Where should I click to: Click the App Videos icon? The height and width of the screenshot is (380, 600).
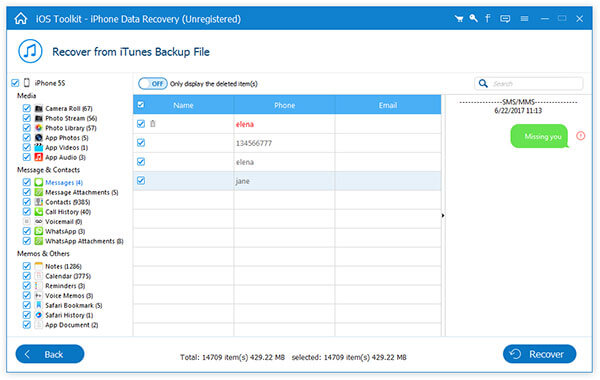[x=39, y=147]
